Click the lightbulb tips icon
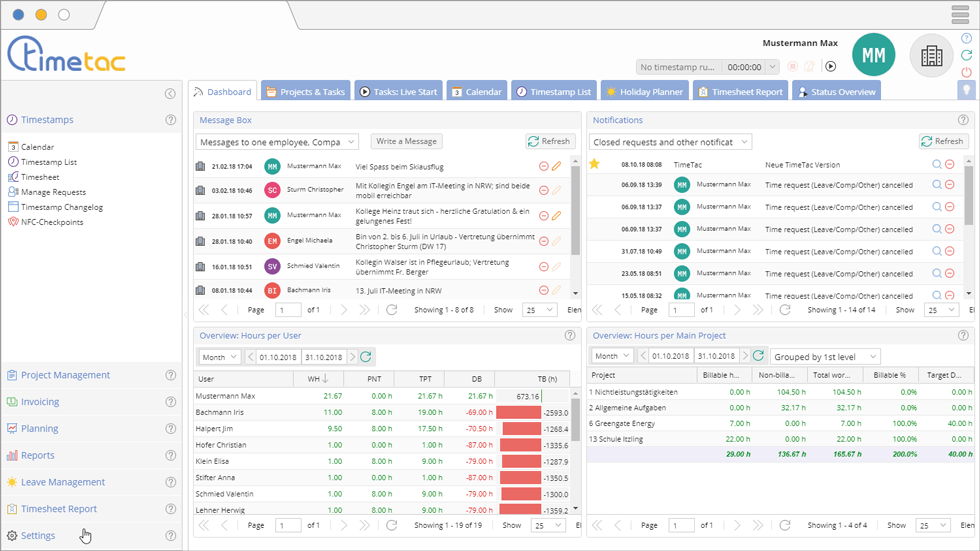 coord(966,90)
